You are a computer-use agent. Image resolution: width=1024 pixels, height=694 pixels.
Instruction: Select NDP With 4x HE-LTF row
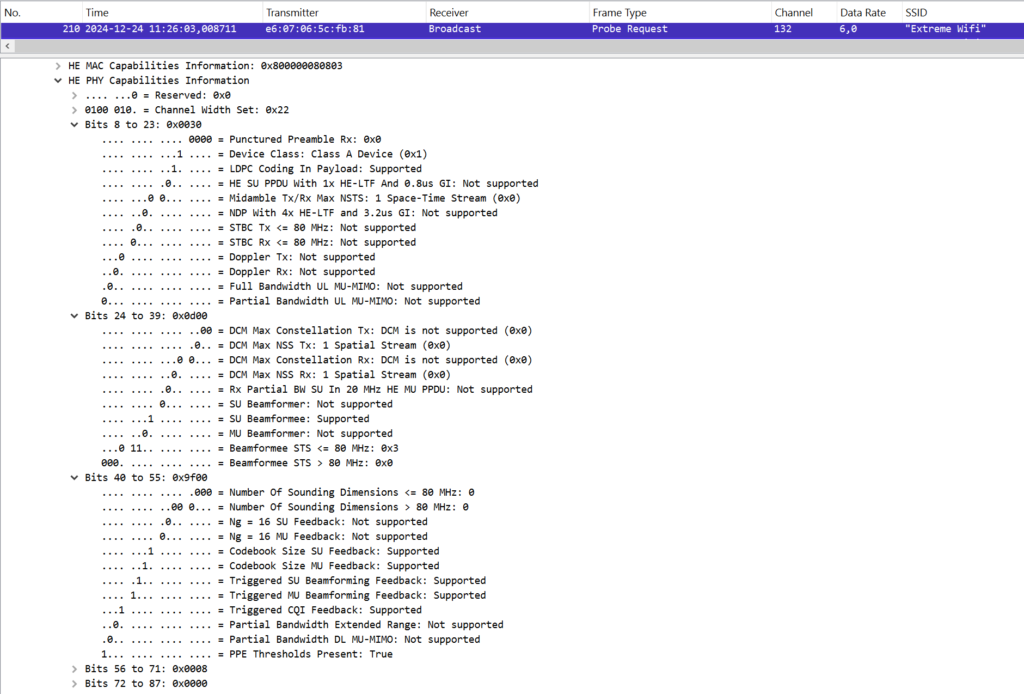(299, 213)
